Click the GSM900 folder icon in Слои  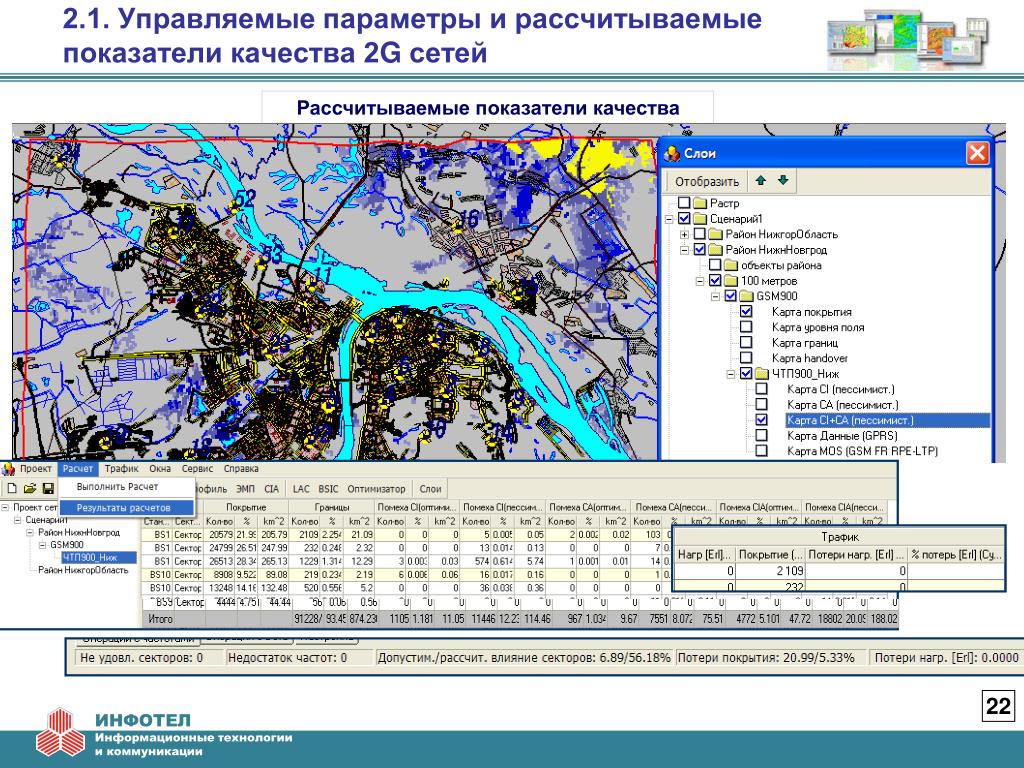pyautogui.click(x=746, y=296)
